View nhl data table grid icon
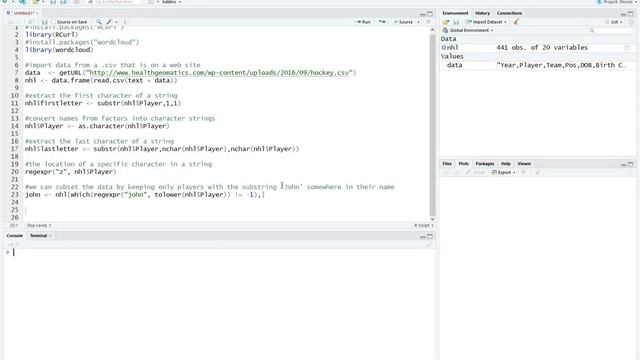Viewport: 640px width, 360px height. pyautogui.click(x=627, y=48)
